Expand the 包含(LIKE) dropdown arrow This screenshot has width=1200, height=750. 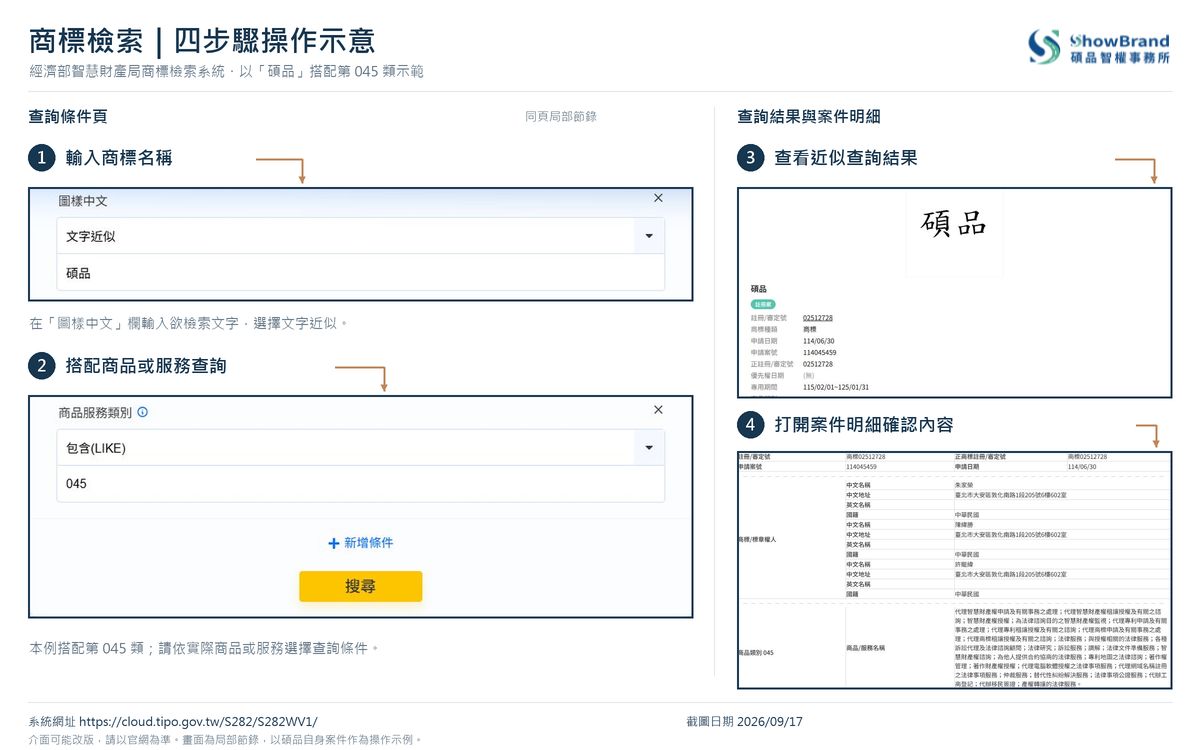[649, 448]
